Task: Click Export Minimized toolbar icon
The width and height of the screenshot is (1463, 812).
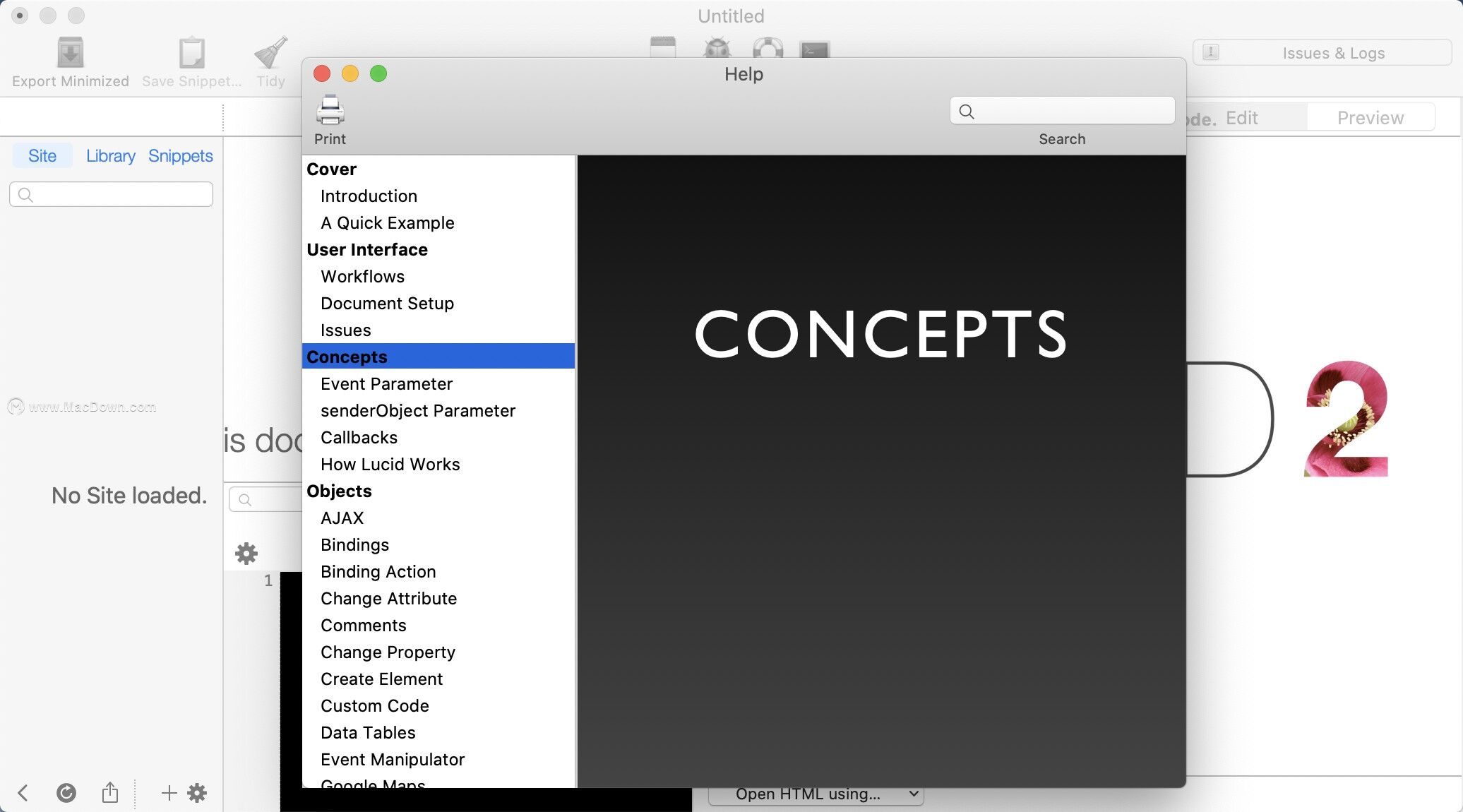Action: point(70,53)
